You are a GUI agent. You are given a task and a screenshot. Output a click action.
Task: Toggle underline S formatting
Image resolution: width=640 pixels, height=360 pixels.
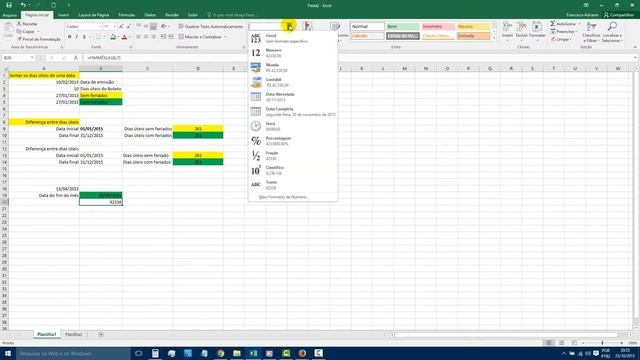pyautogui.click(x=84, y=37)
